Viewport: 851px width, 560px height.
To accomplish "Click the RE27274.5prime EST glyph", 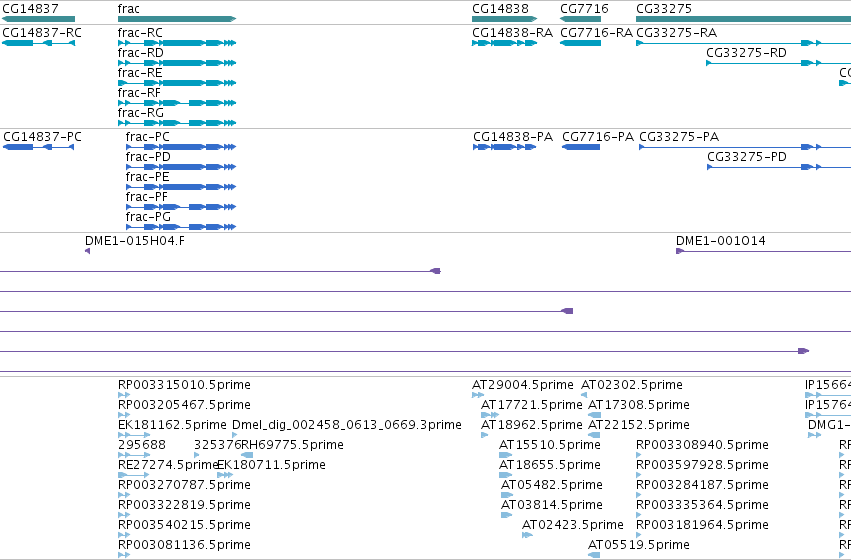I will [x=133, y=475].
